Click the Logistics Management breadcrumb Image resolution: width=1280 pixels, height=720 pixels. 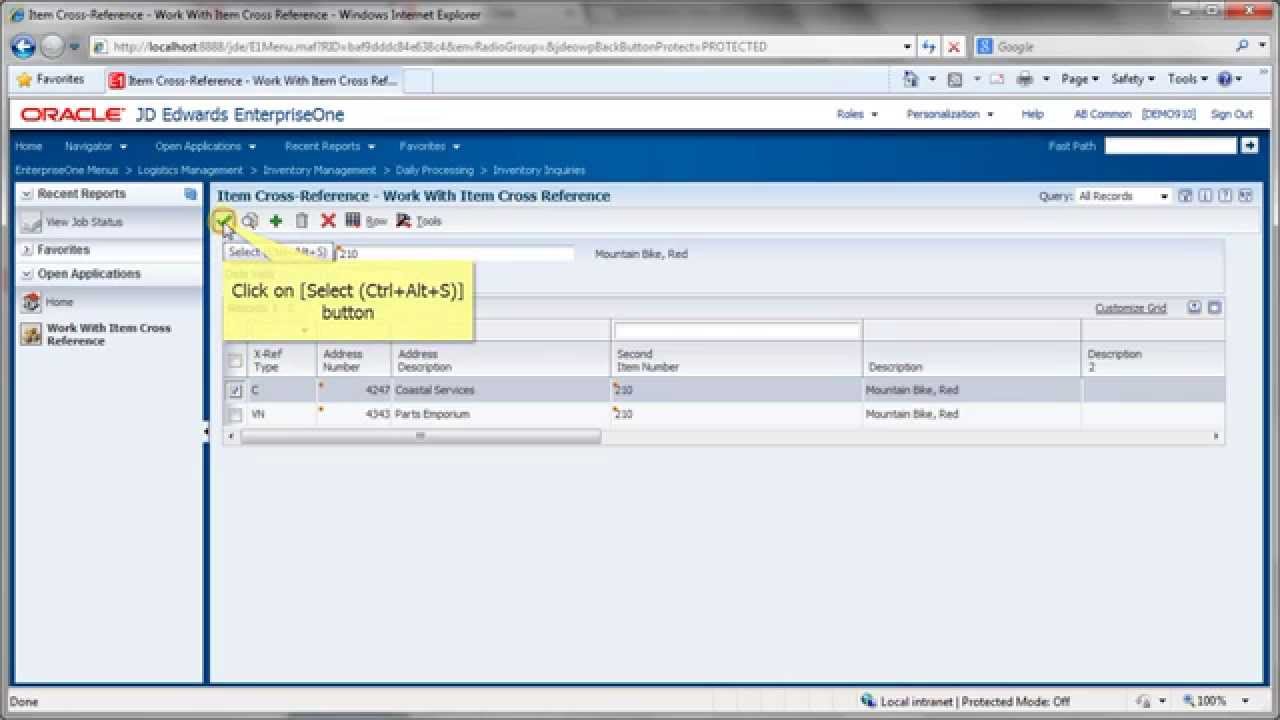click(190, 170)
